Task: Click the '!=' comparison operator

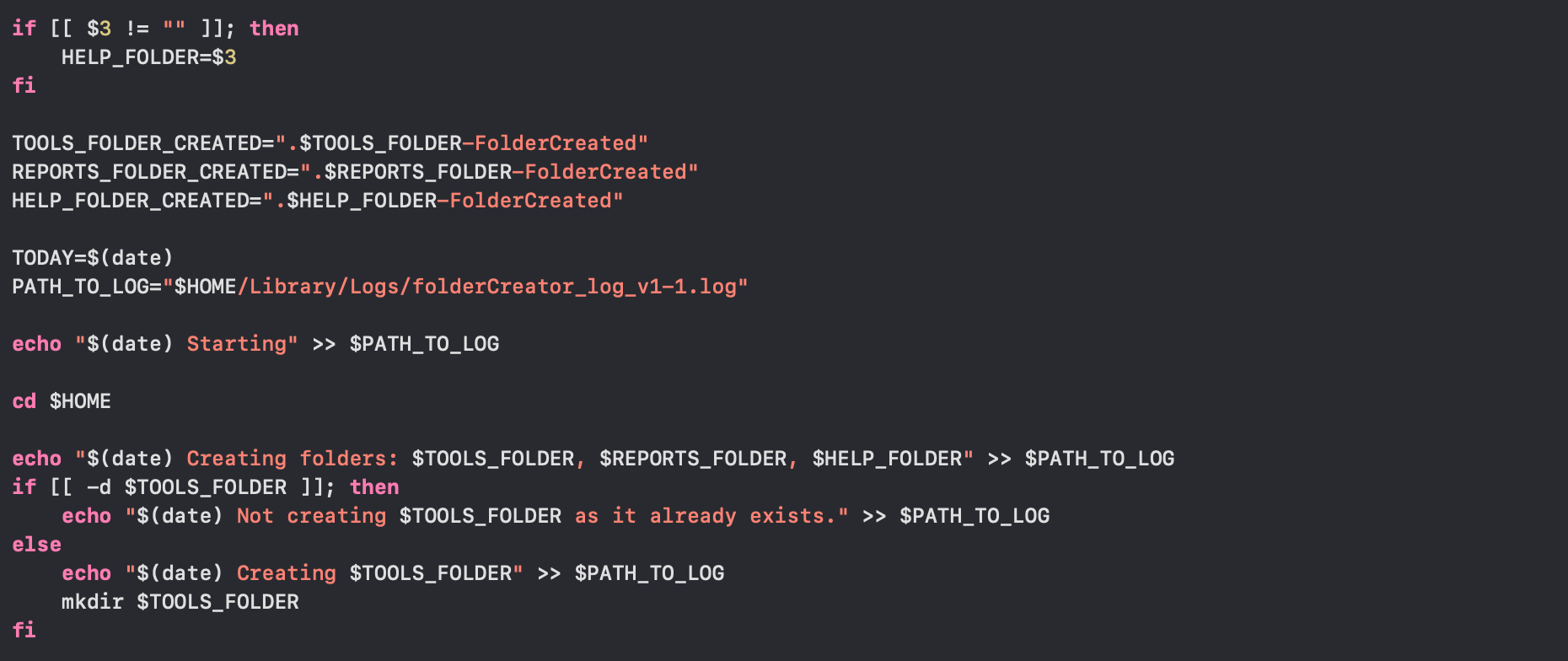Action: (x=137, y=29)
